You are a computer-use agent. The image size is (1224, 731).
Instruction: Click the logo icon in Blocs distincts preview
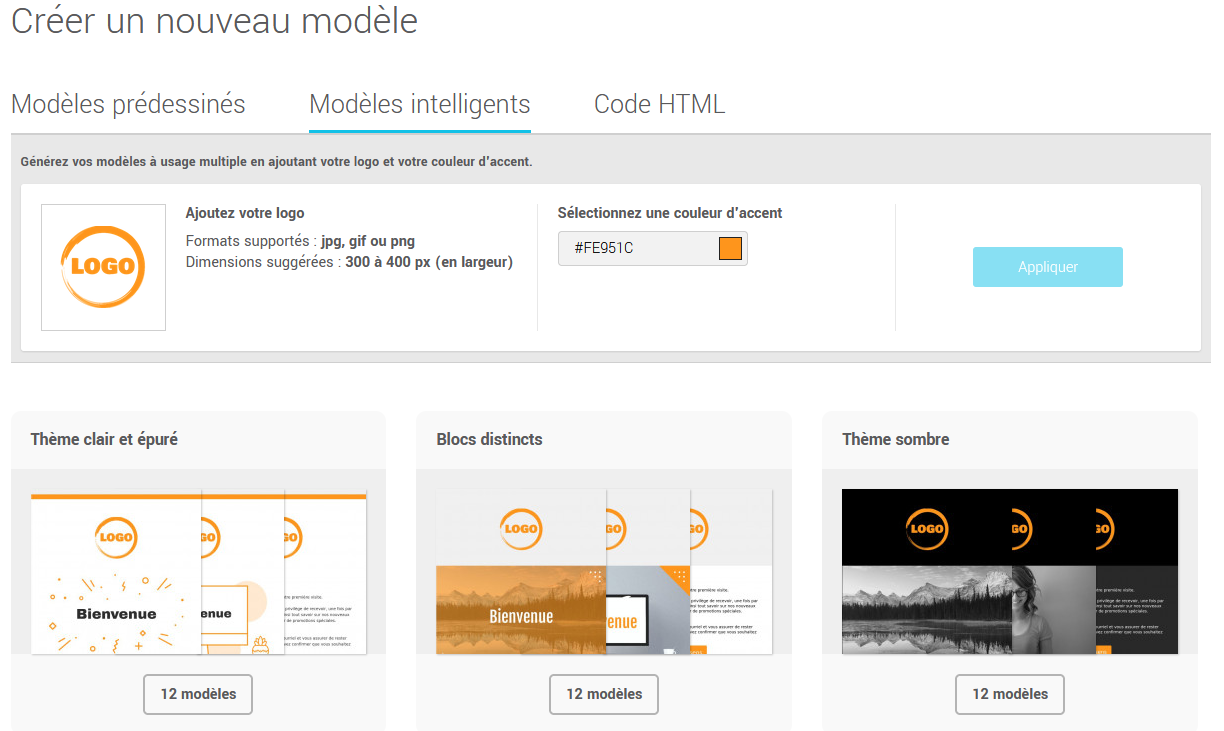pyautogui.click(x=521, y=529)
